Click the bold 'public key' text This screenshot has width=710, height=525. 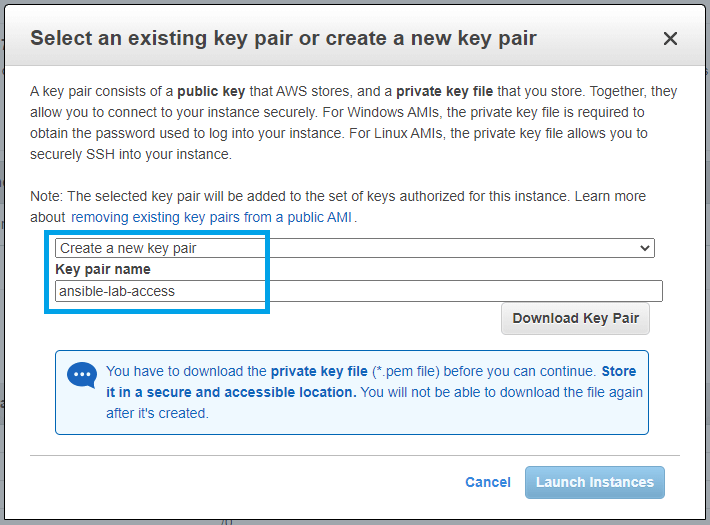(x=213, y=91)
